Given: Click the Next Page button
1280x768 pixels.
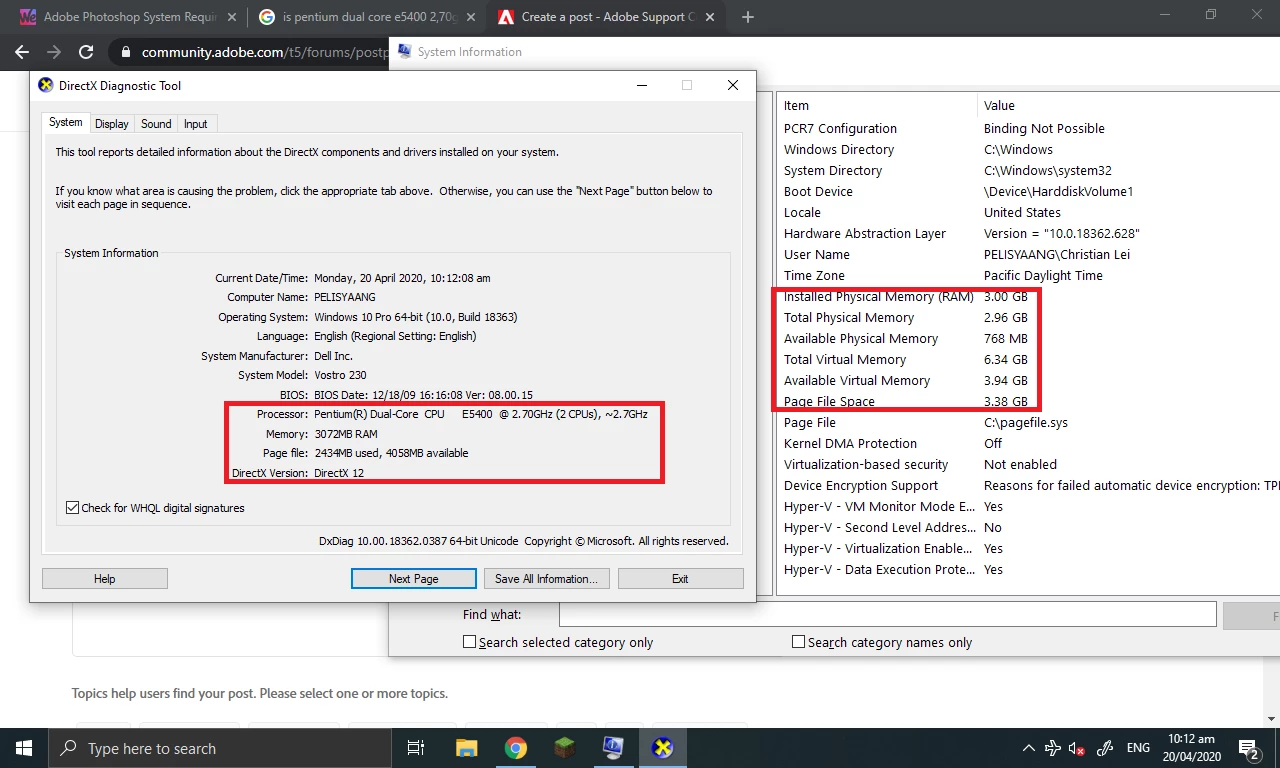Looking at the screenshot, I should pos(414,579).
